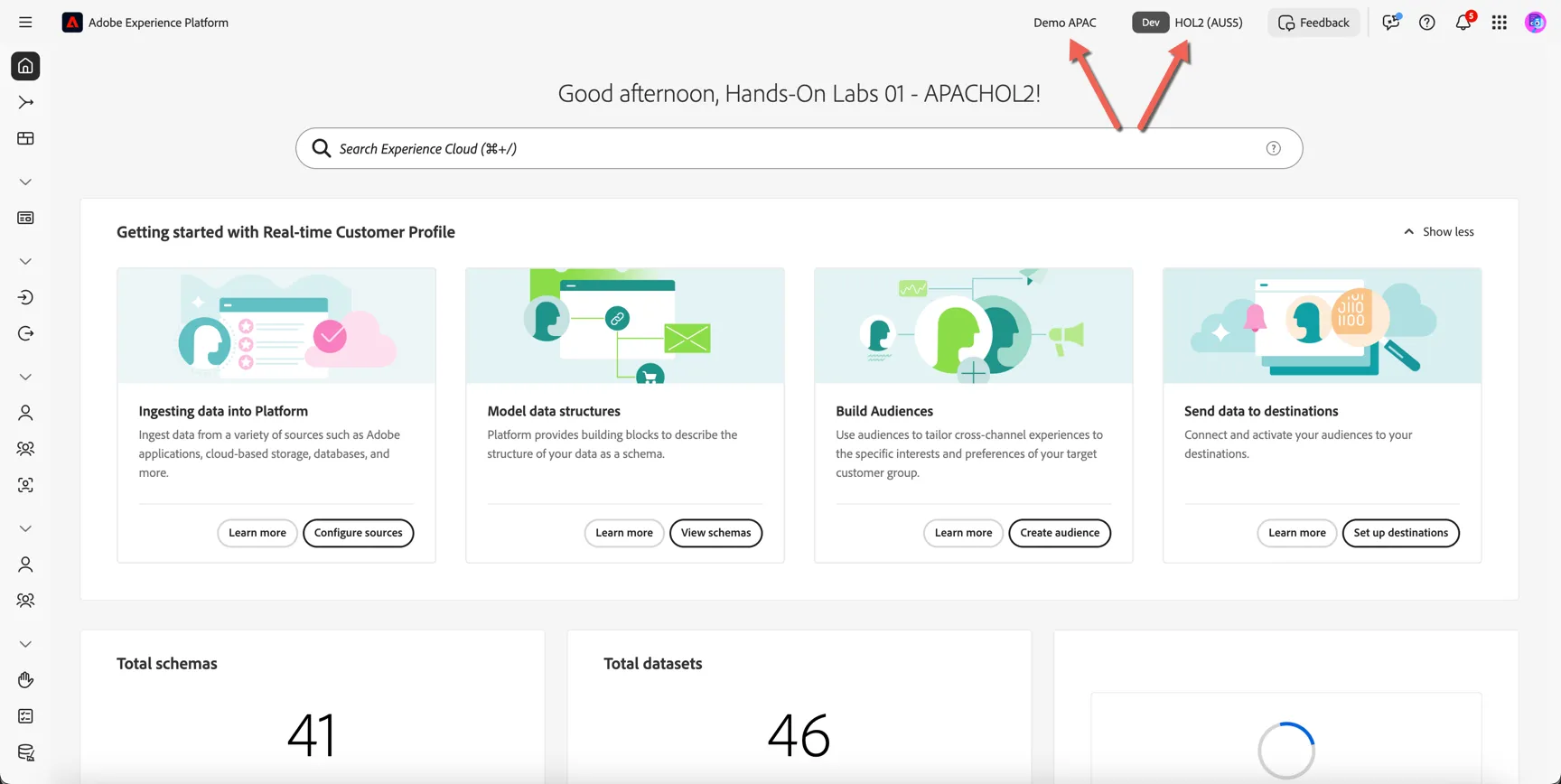
Task: Click Set up destinations
Action: [1401, 533]
